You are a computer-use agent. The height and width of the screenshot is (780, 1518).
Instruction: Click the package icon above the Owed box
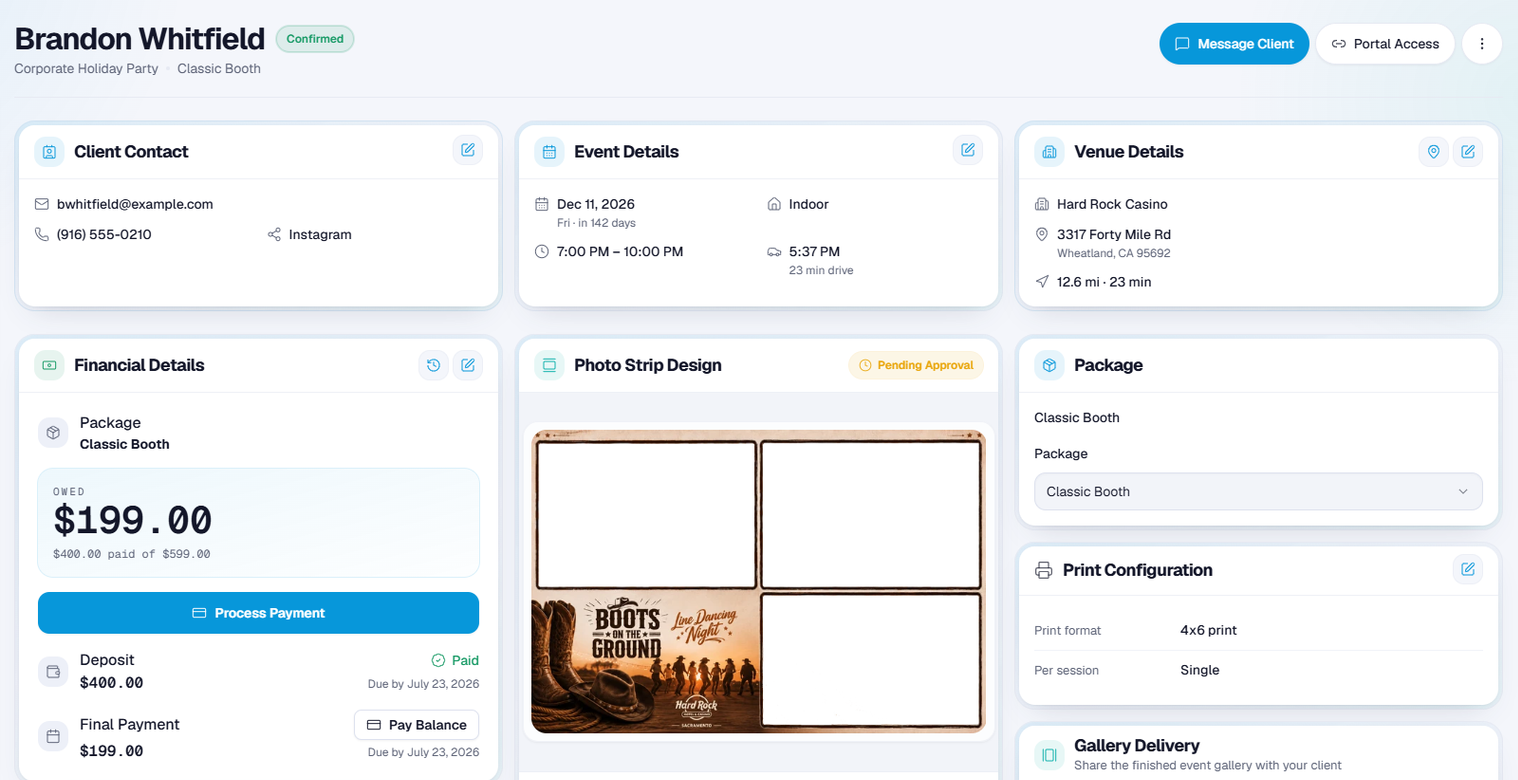tap(53, 433)
